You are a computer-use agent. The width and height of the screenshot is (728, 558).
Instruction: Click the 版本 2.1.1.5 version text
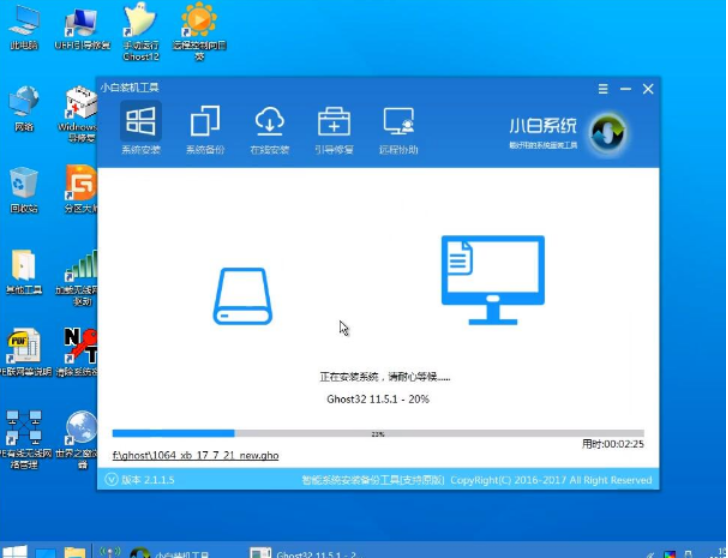click(148, 480)
